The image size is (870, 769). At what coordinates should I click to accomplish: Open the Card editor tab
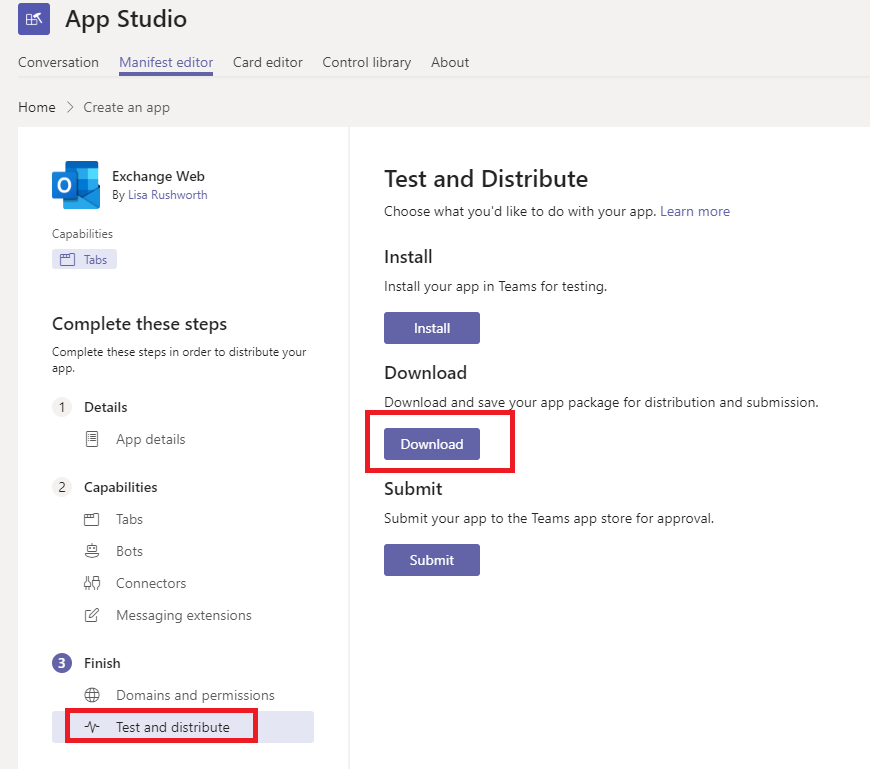pyautogui.click(x=268, y=62)
